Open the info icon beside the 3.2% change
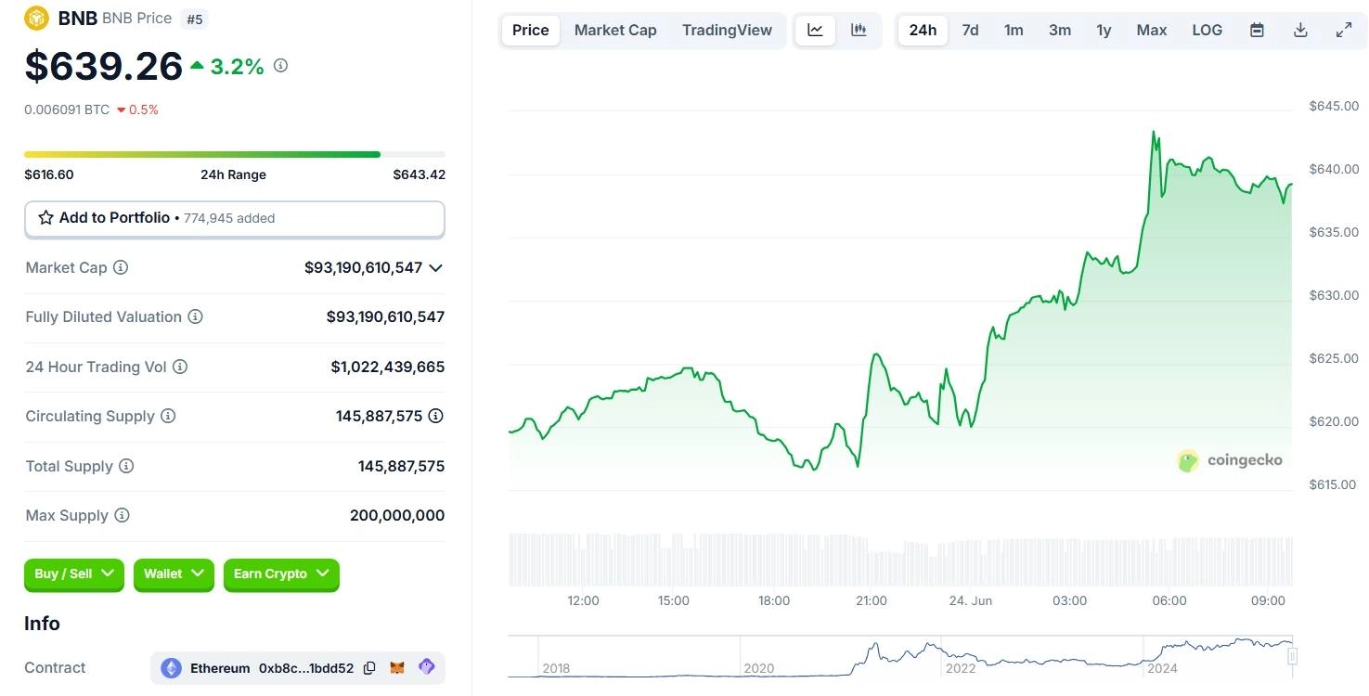1369x696 pixels. [x=281, y=65]
